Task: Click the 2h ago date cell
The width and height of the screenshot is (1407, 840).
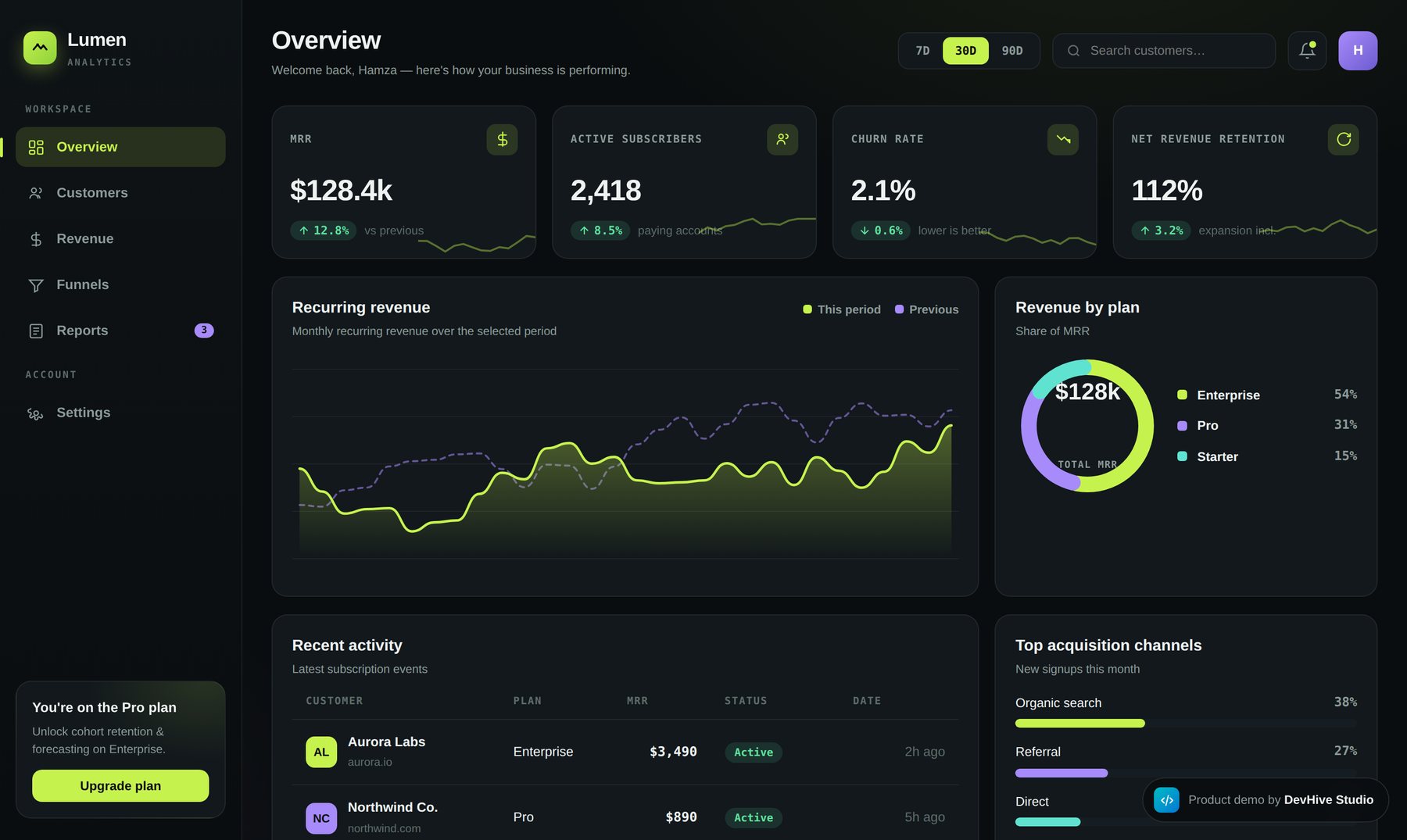Action: coord(925,752)
